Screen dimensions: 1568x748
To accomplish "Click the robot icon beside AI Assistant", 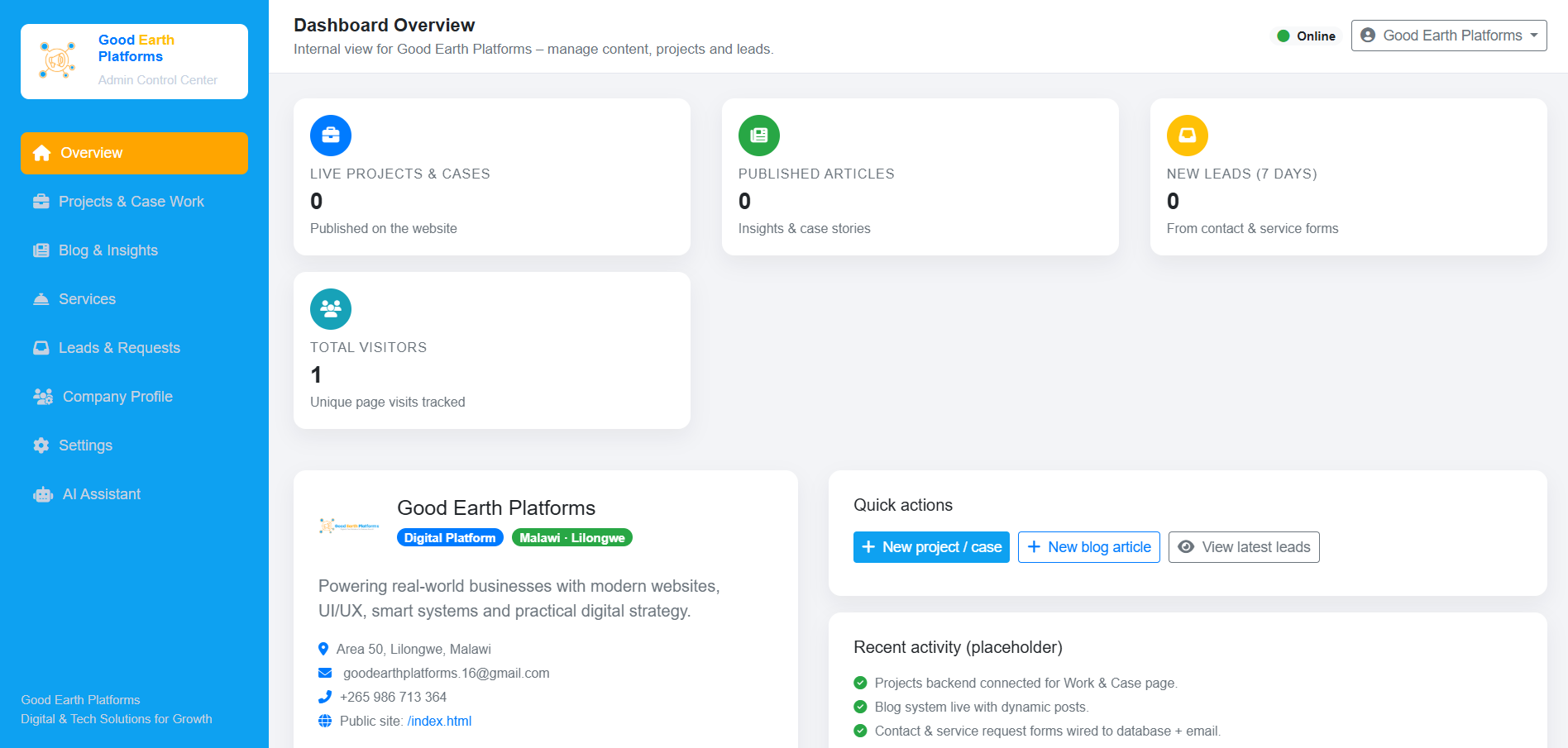I will [43, 494].
